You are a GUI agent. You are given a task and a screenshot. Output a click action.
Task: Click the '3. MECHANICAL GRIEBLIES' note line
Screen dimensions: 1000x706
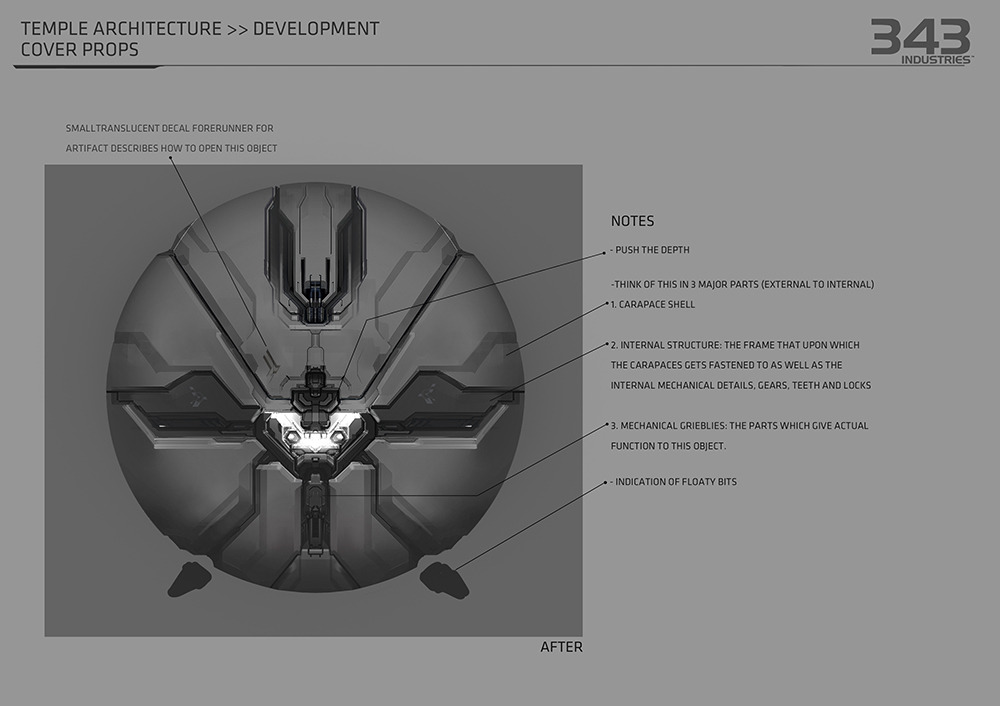tap(739, 426)
